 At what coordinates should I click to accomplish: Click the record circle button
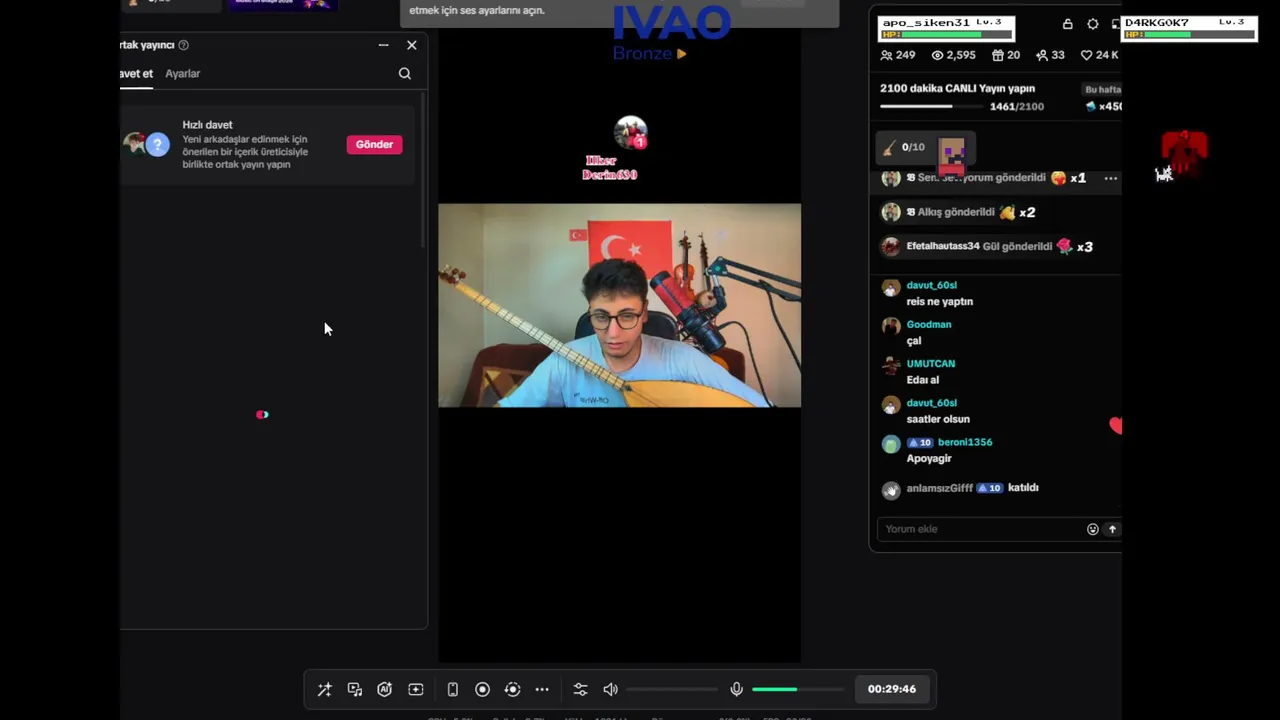pos(482,689)
